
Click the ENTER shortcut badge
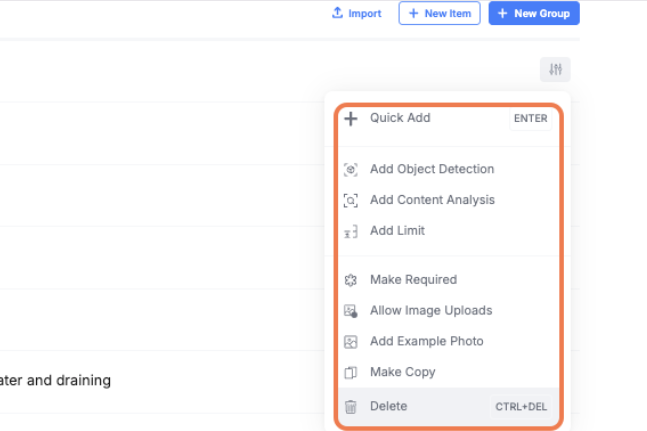[x=531, y=119]
